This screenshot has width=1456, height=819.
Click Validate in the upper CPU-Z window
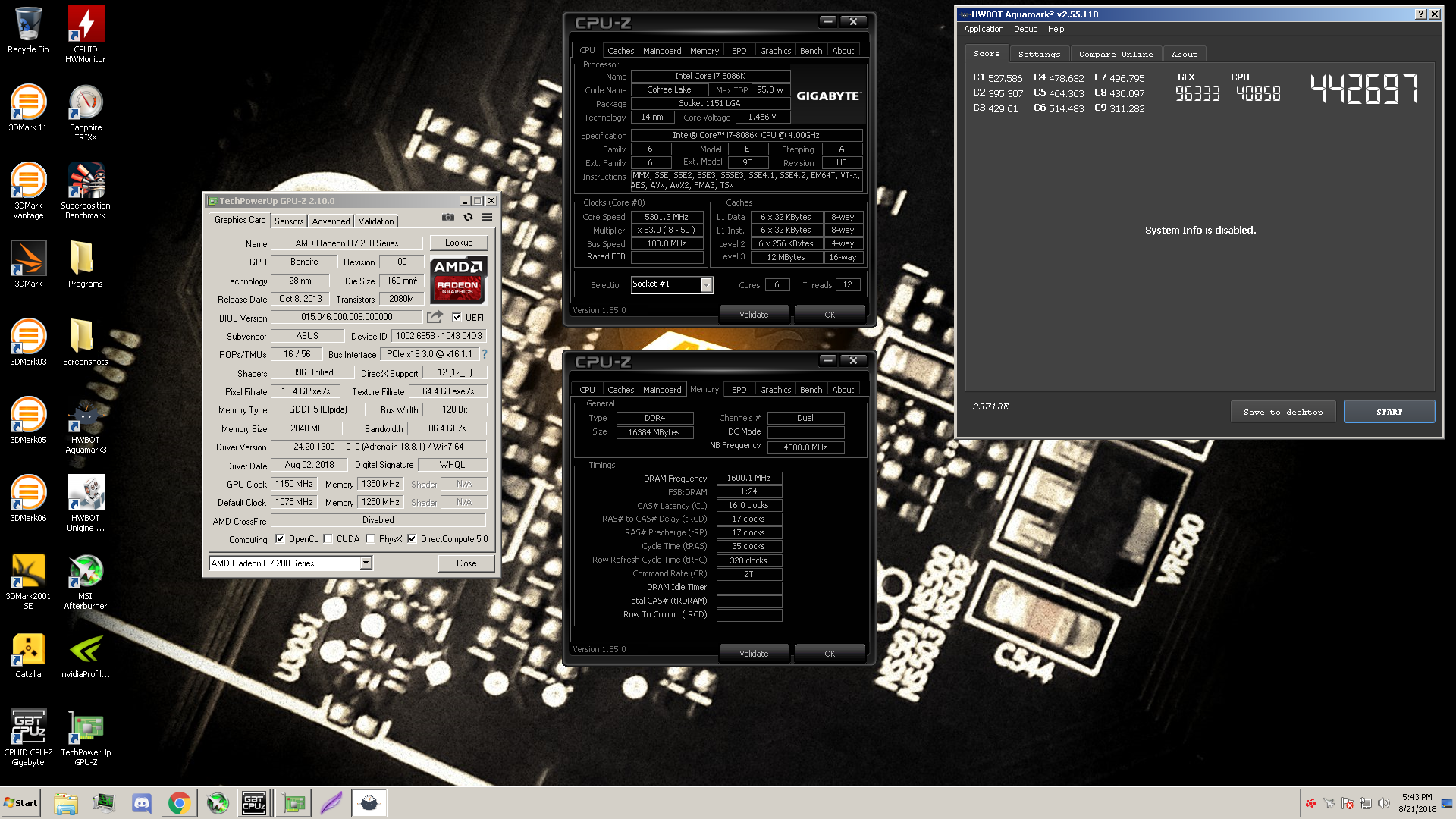click(x=754, y=315)
